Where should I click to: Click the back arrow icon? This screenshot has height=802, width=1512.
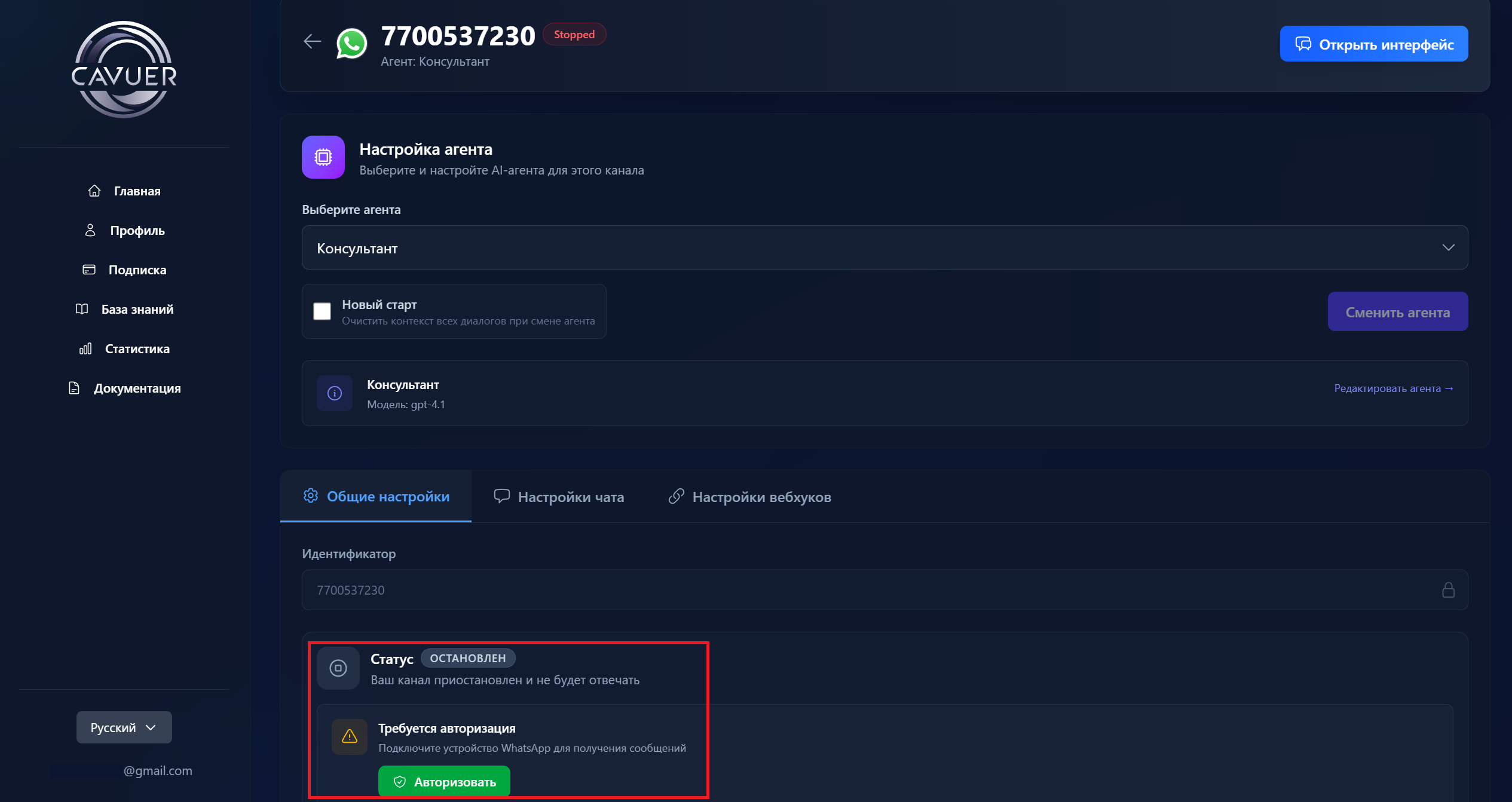click(312, 41)
